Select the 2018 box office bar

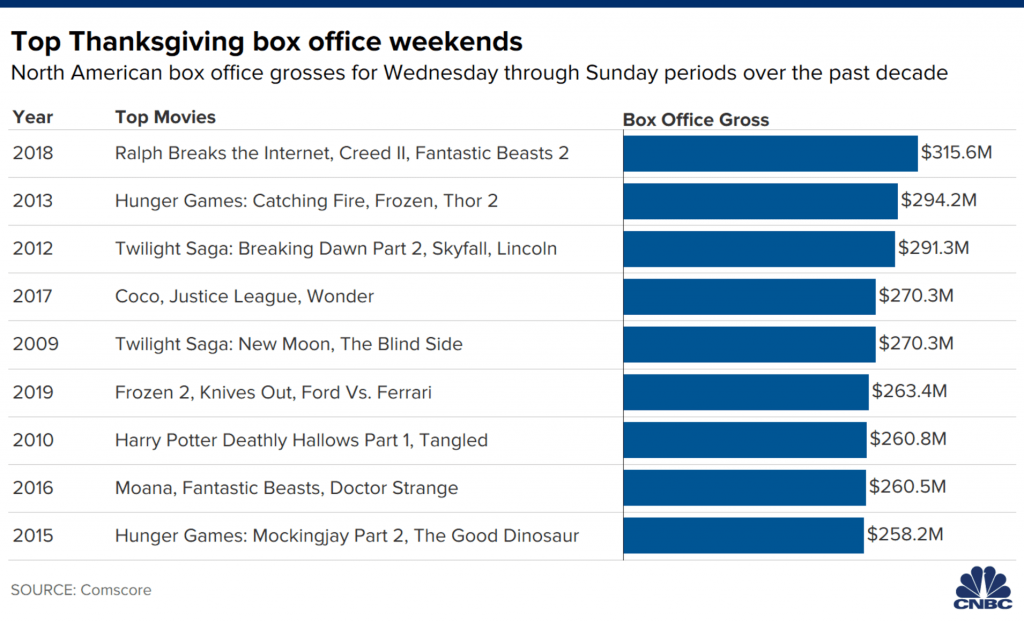(x=771, y=154)
